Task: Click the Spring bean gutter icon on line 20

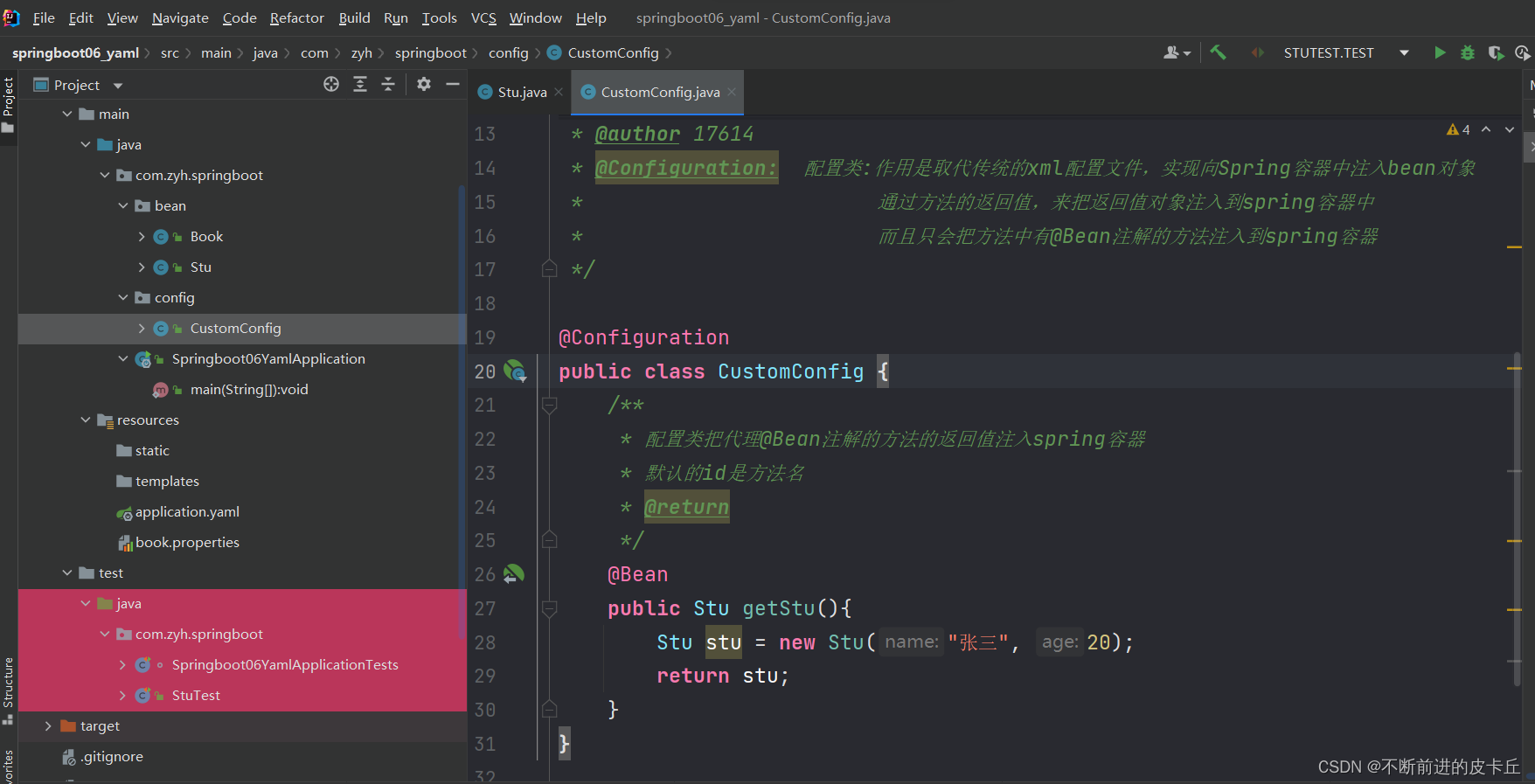Action: [x=515, y=371]
